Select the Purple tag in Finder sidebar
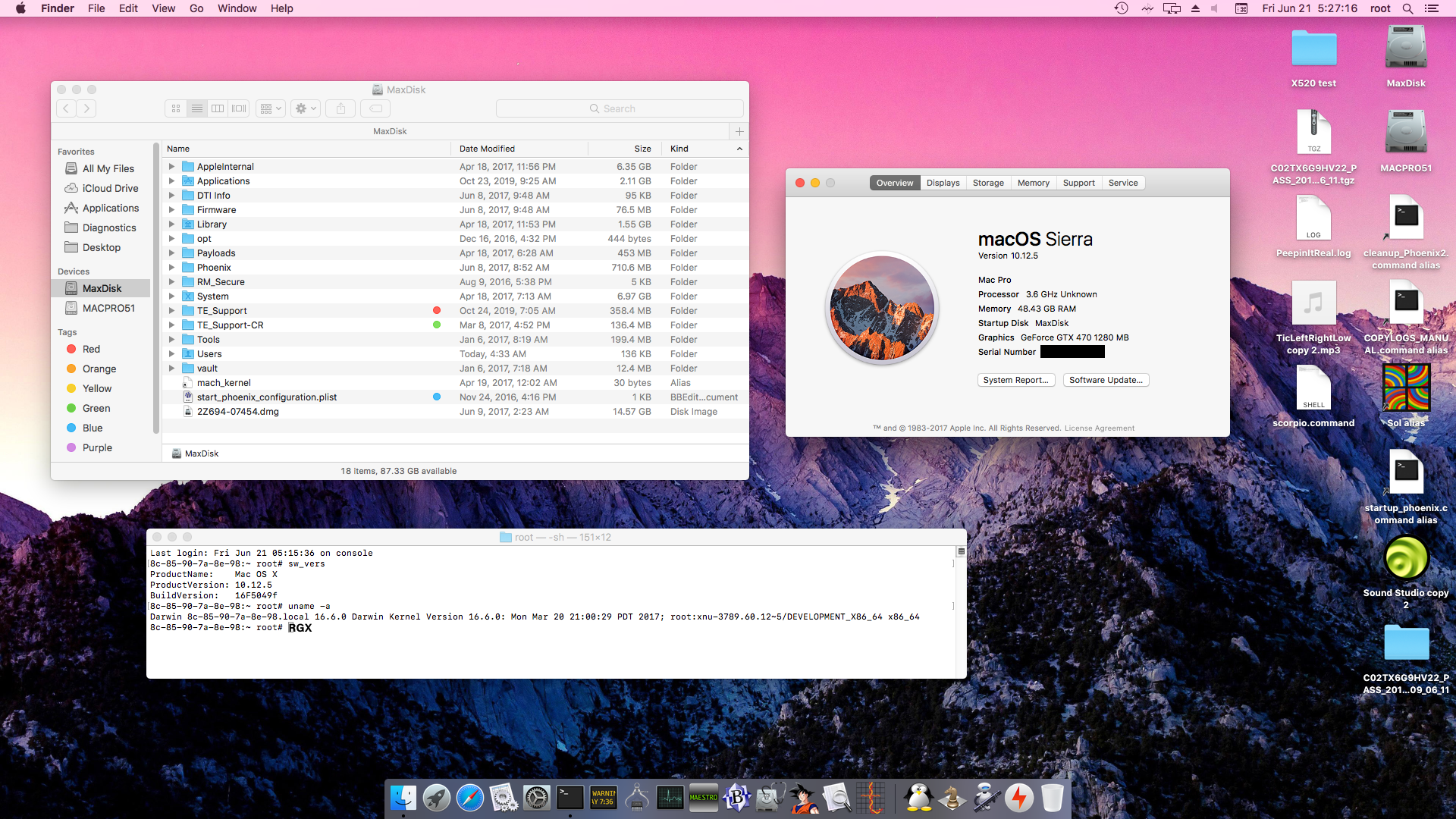This screenshot has height=819, width=1456. tap(89, 447)
